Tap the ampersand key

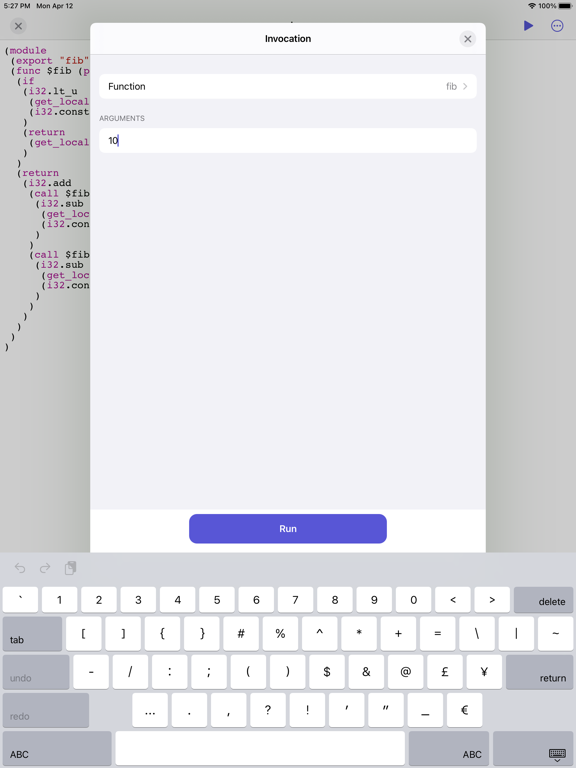pos(366,672)
